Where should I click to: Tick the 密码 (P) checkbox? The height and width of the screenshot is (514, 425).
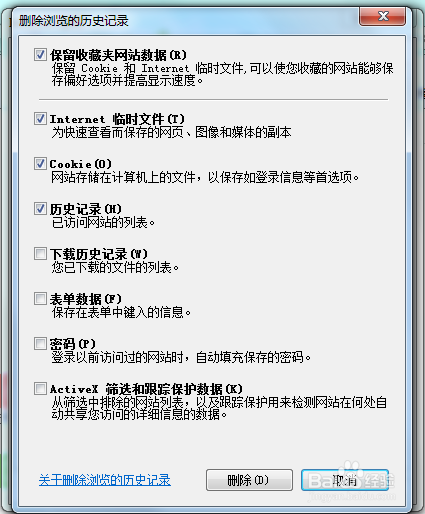tap(40, 344)
